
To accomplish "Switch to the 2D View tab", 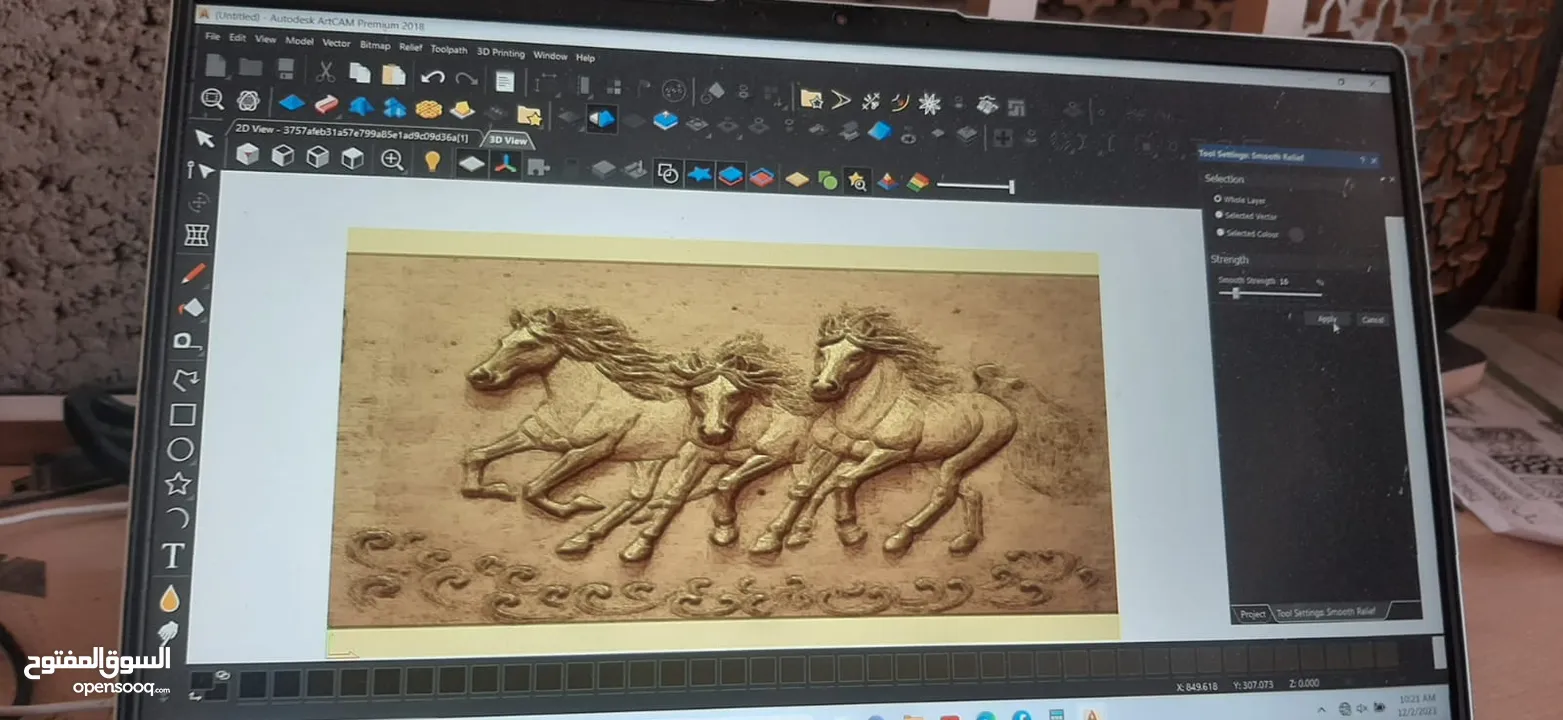I will (352, 134).
